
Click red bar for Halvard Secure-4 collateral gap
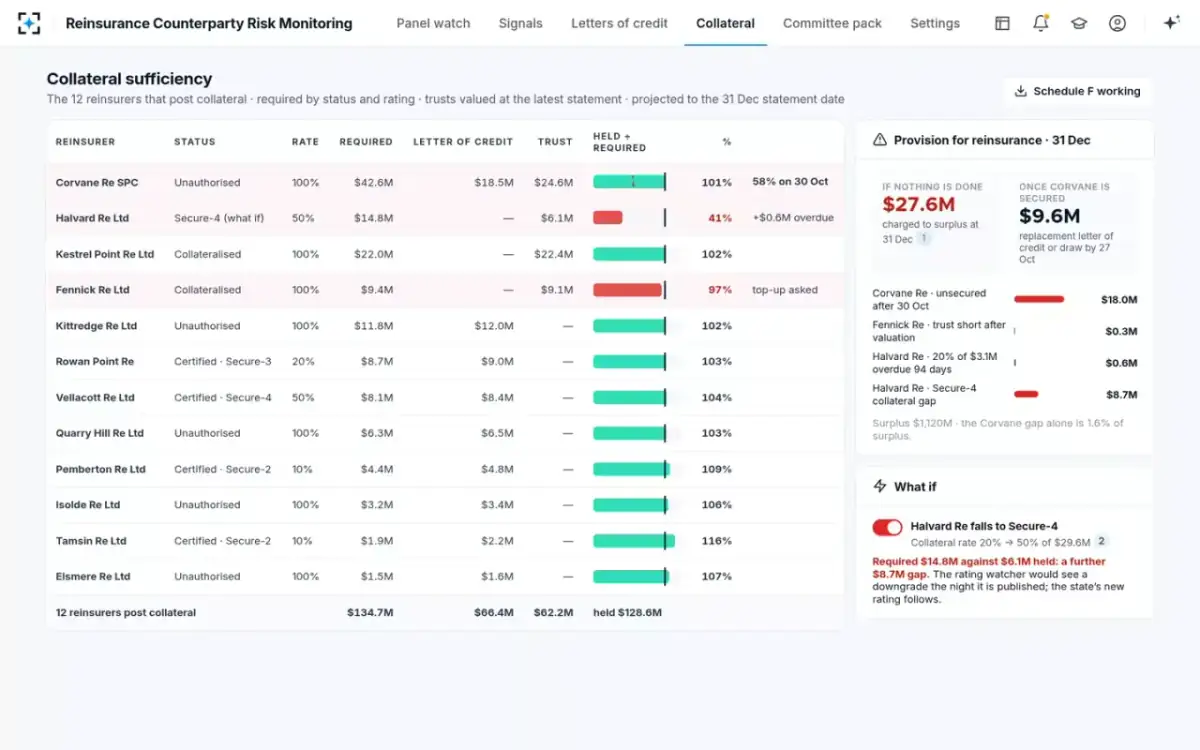(x=1026, y=394)
